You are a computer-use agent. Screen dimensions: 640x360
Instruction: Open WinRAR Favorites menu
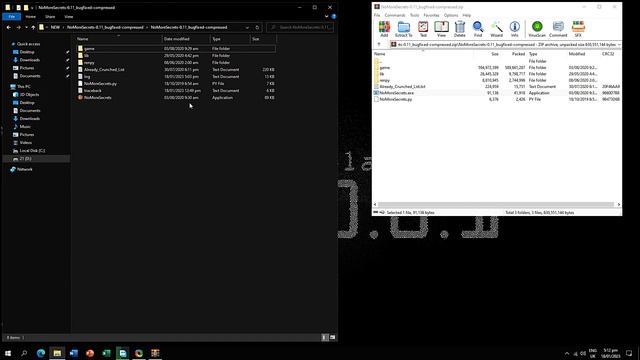pos(431,15)
